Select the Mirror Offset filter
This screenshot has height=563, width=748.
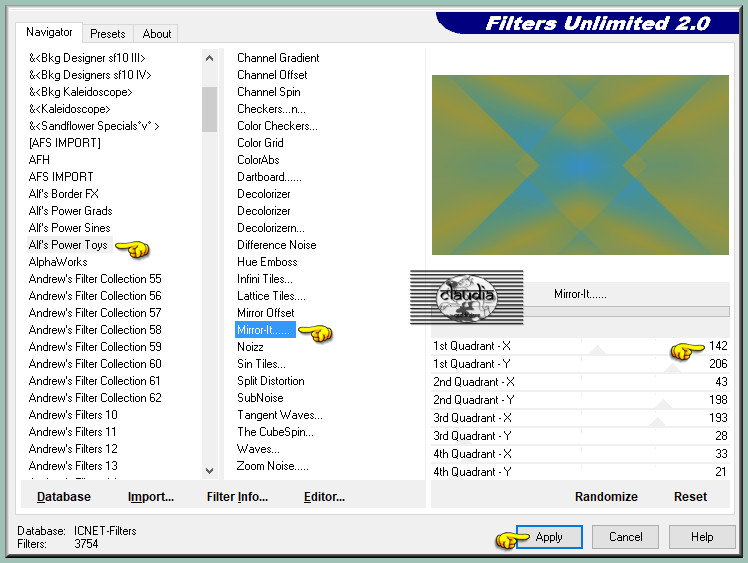[266, 313]
